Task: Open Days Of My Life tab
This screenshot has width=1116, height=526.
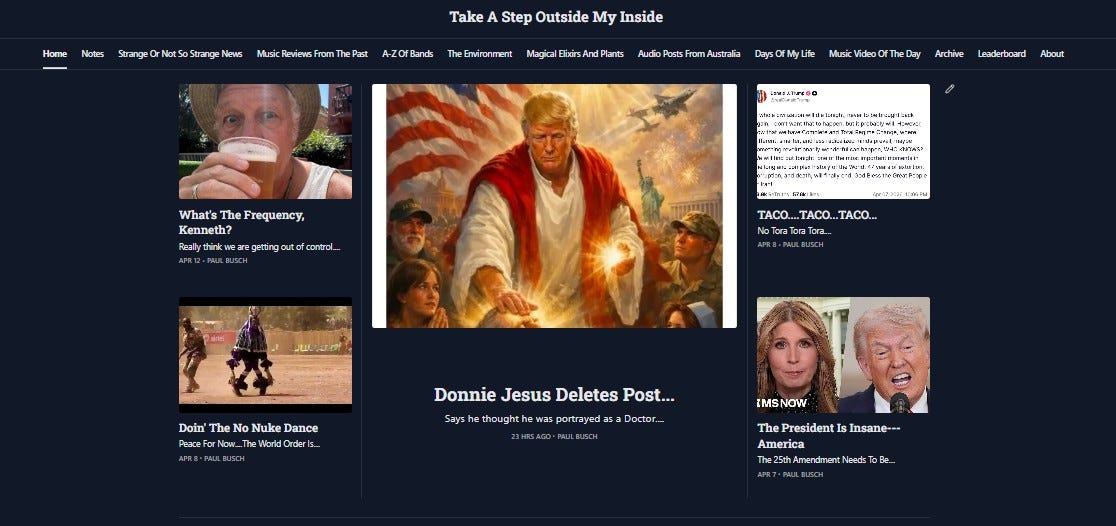Action: click(x=785, y=53)
